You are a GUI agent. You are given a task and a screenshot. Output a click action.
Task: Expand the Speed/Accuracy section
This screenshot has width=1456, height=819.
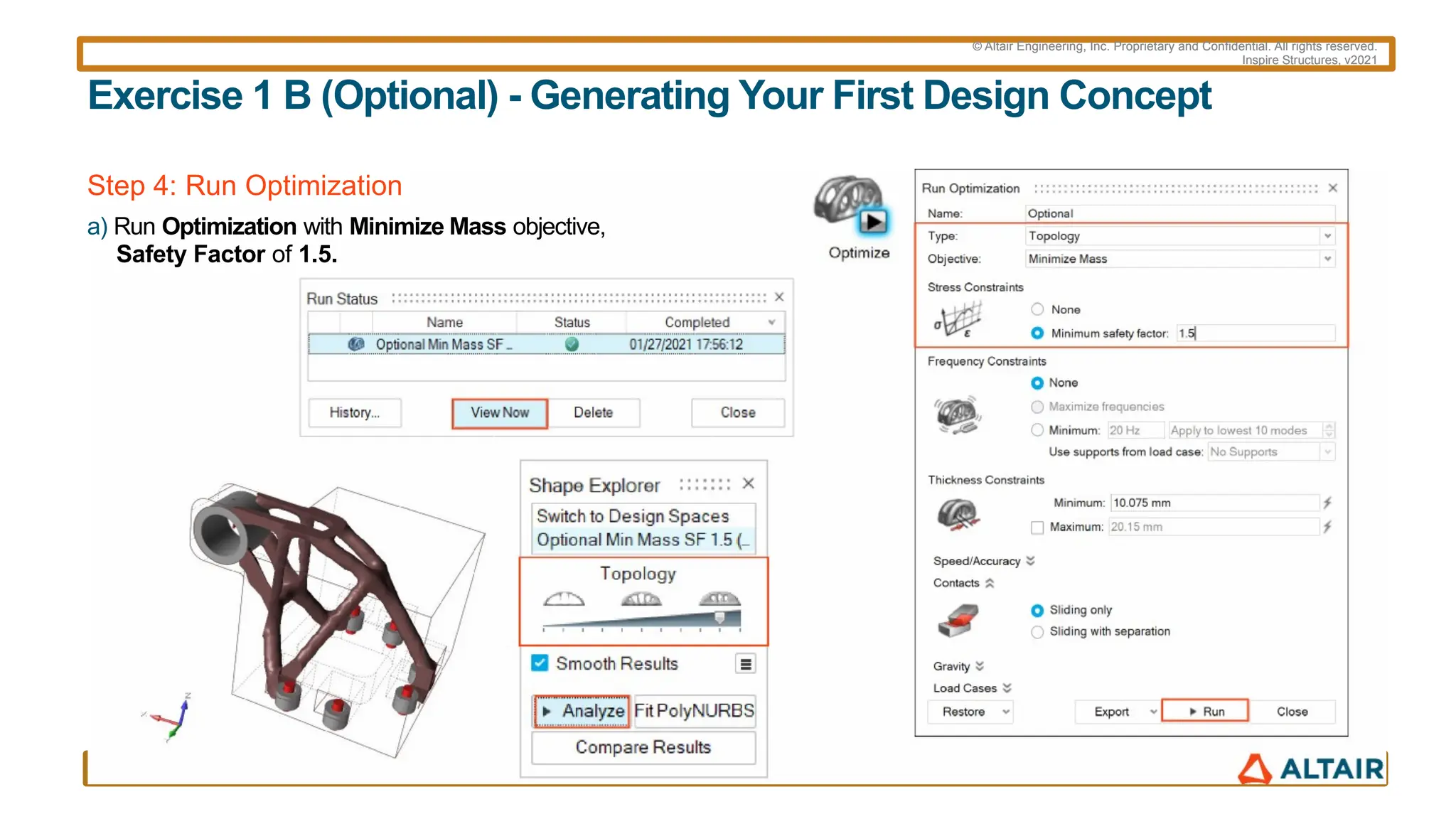1030,561
